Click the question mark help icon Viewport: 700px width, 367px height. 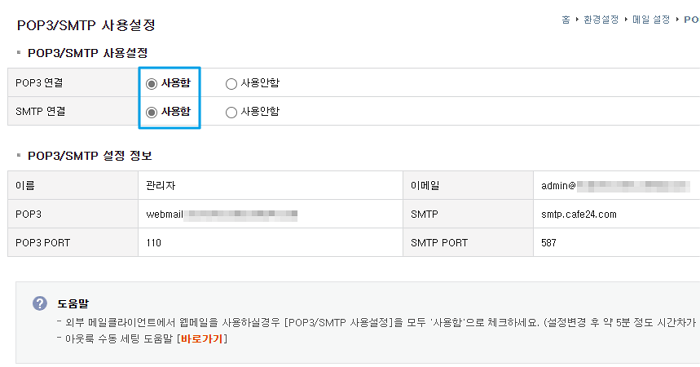[40, 304]
